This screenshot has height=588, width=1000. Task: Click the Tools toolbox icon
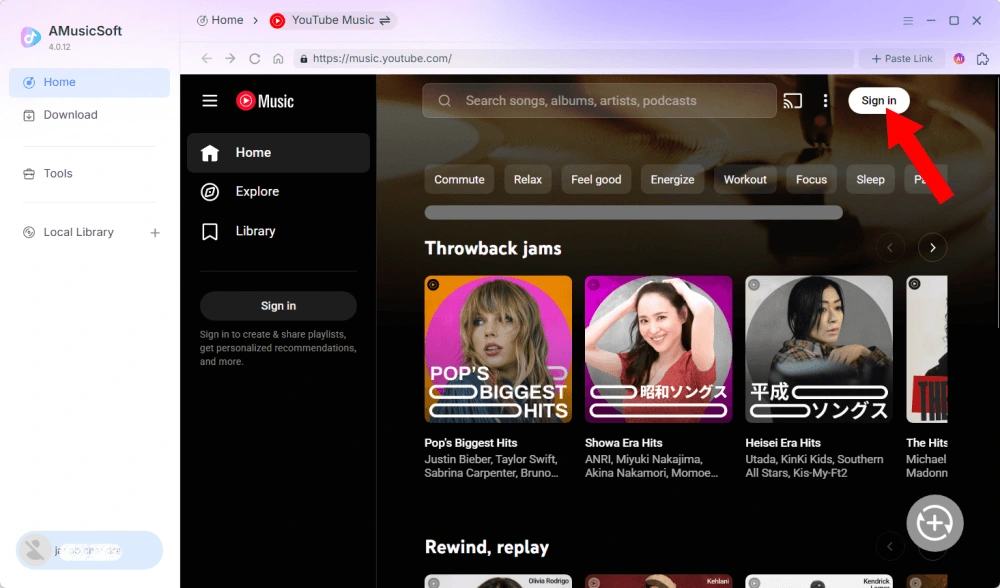click(29, 173)
